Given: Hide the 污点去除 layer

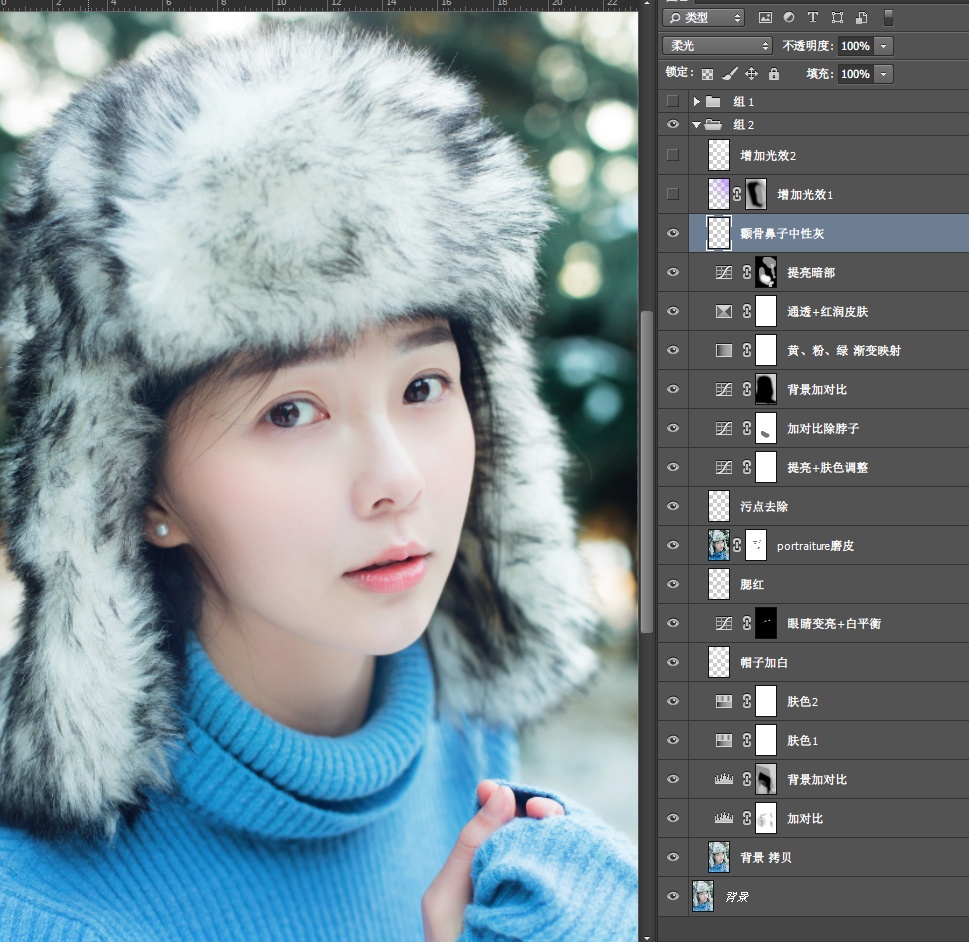Looking at the screenshot, I should click(673, 506).
